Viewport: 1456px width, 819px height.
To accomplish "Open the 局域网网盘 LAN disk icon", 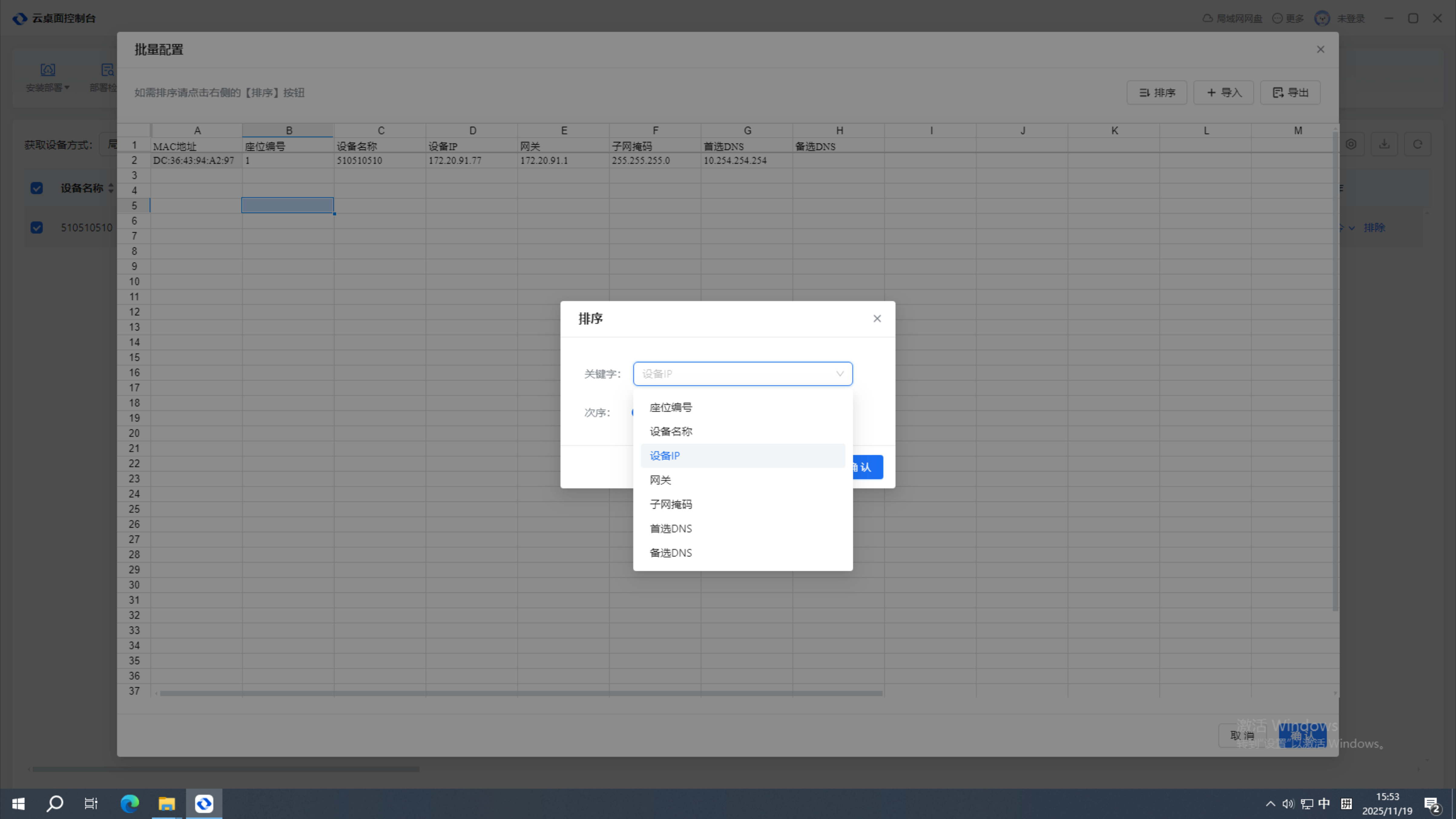I will pyautogui.click(x=1208, y=19).
